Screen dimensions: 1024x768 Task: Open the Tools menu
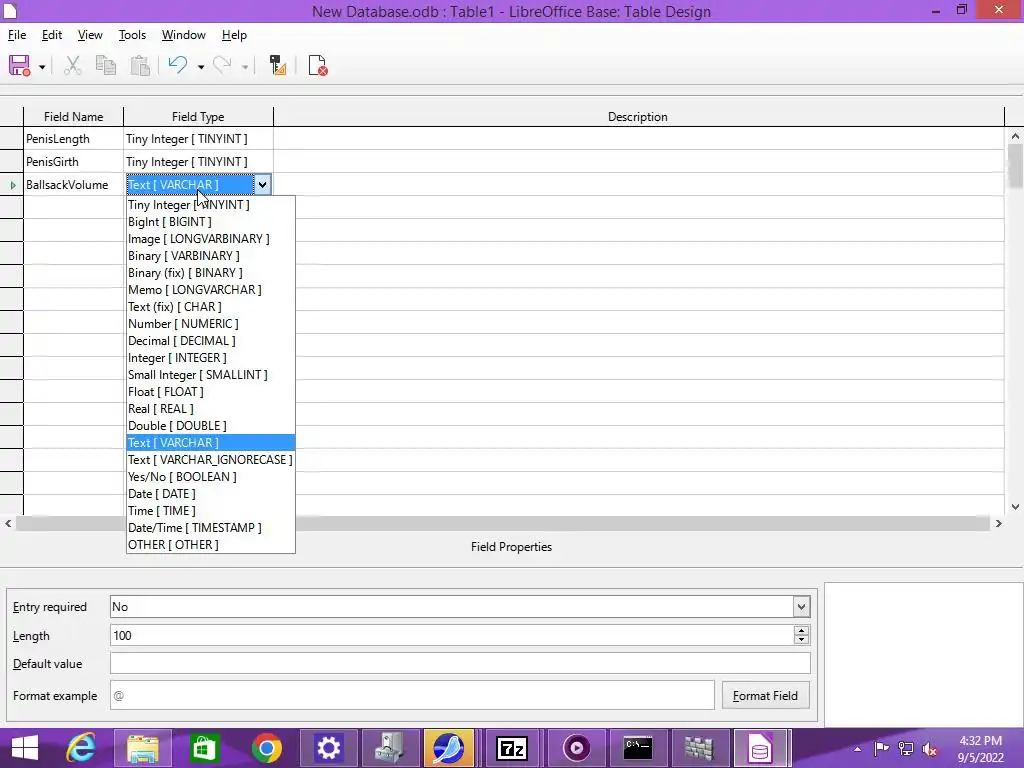point(132,35)
